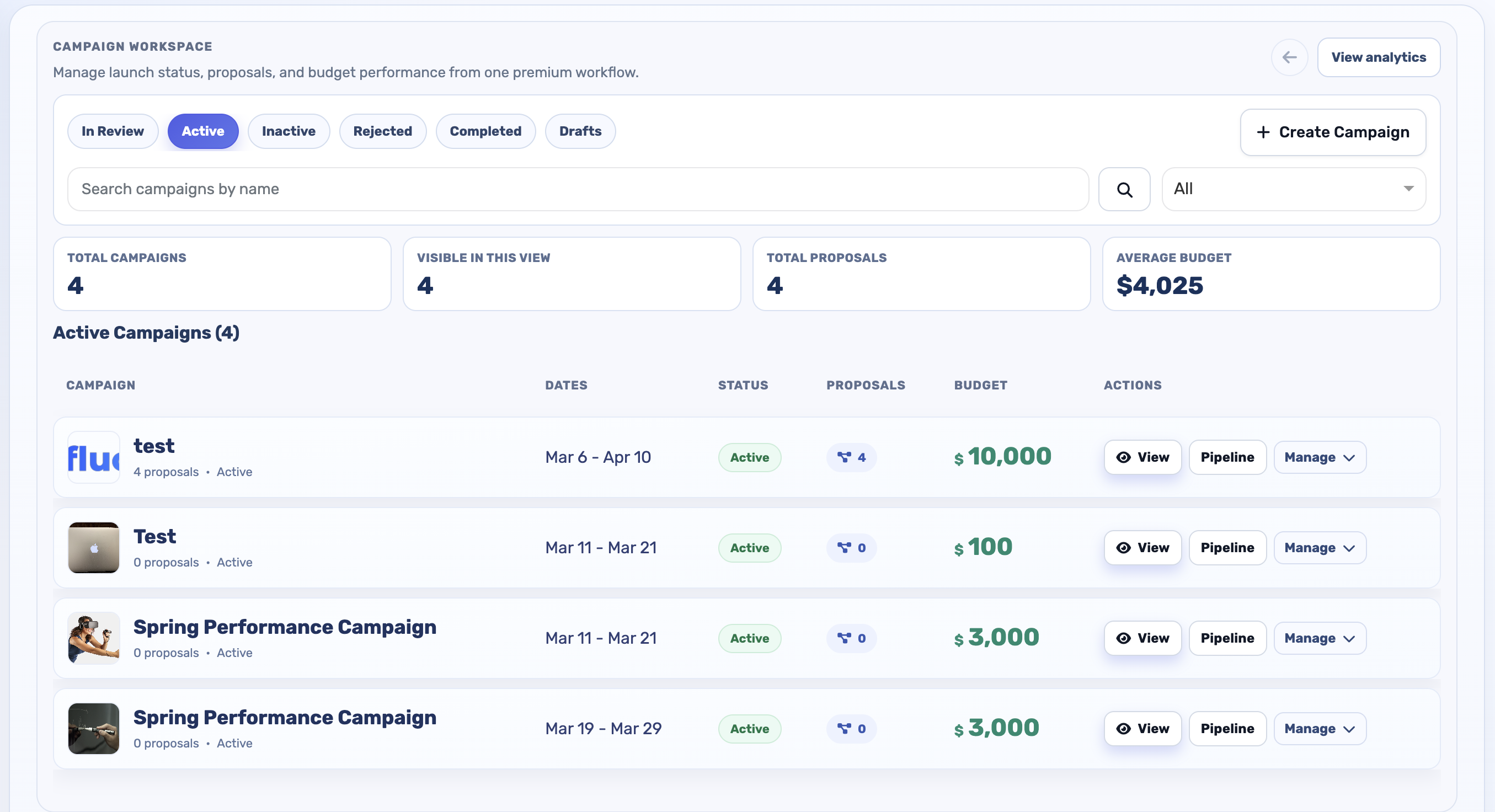The width and height of the screenshot is (1495, 812).
Task: Switch to the Completed filter tab
Action: (x=485, y=131)
